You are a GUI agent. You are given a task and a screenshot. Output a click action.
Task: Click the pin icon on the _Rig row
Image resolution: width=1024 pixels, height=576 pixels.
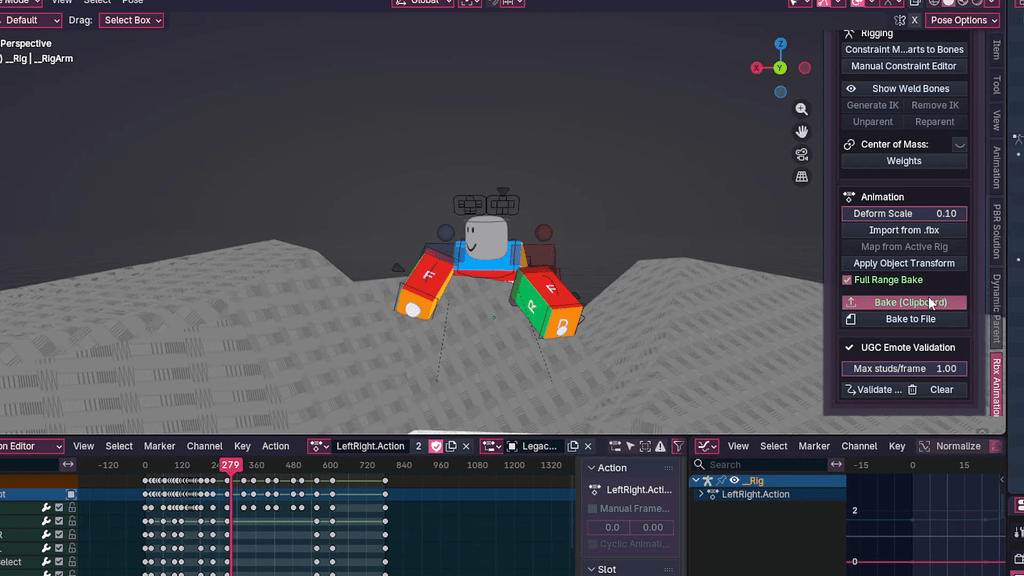click(x=721, y=481)
